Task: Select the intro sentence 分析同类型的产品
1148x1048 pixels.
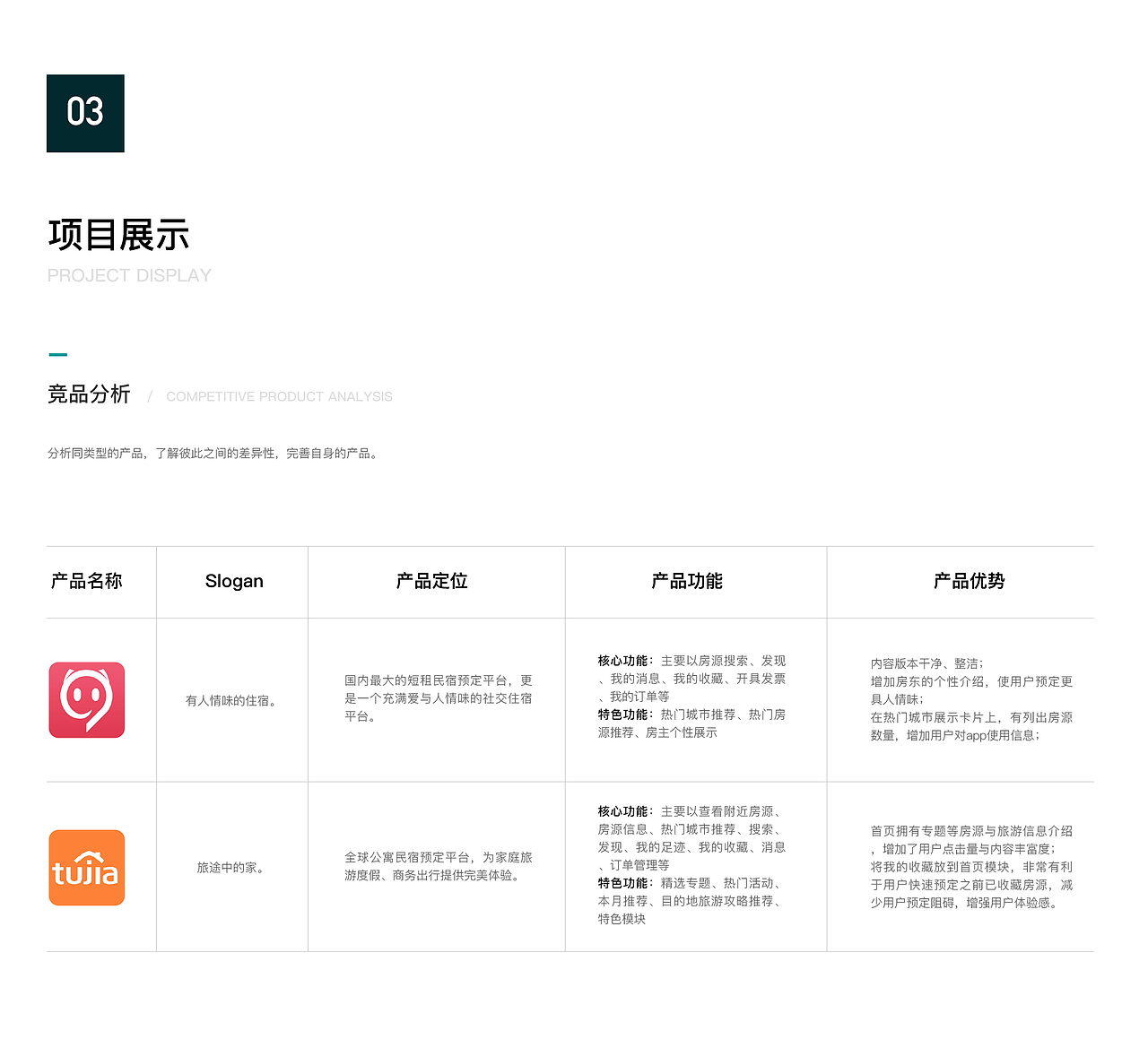Action: [213, 454]
